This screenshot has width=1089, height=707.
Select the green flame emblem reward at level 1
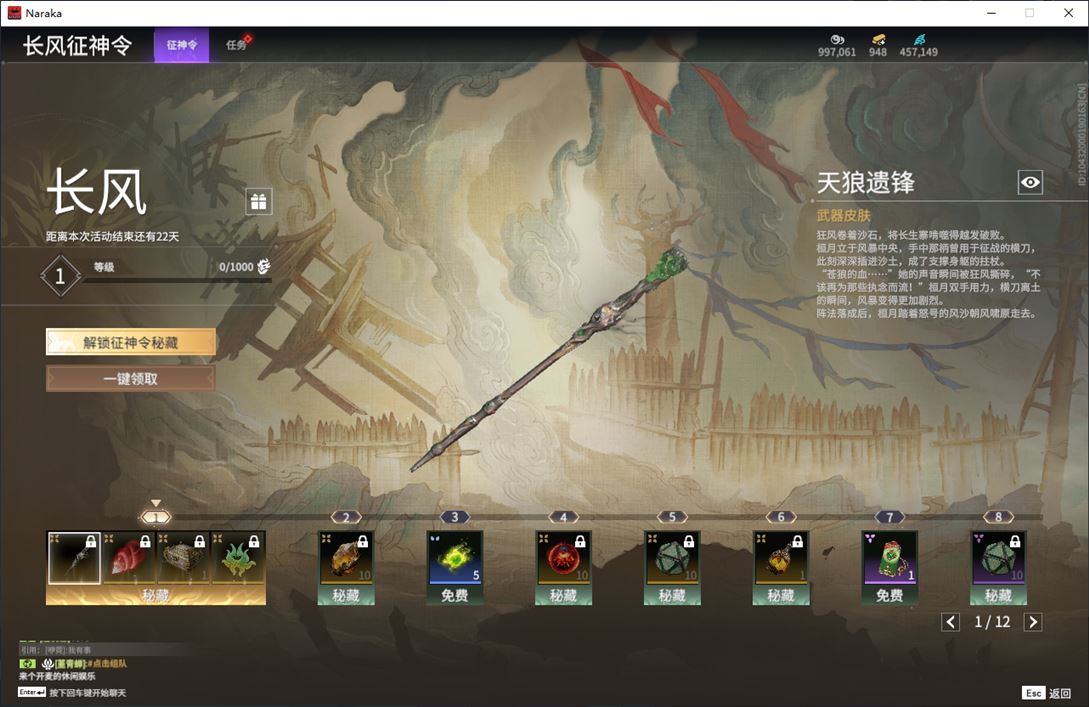click(x=238, y=558)
